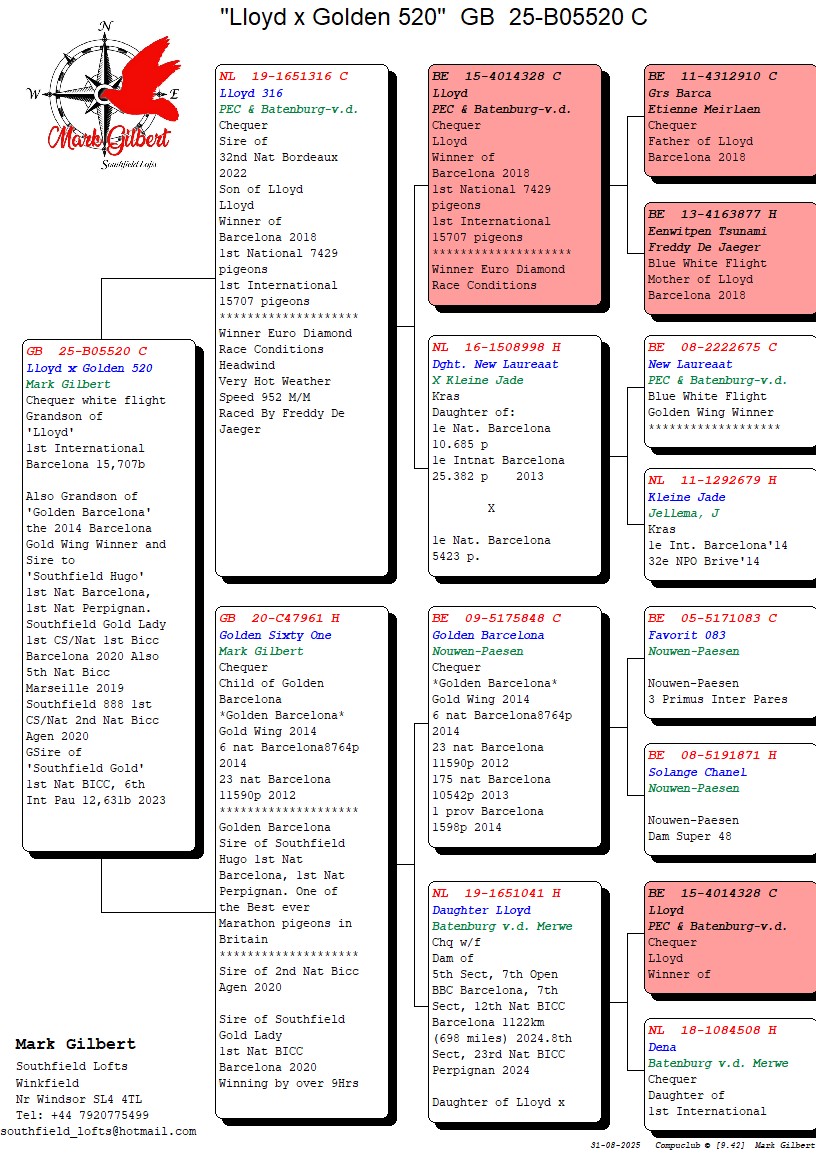The height and width of the screenshot is (1172, 816).
Task: Select the Dght. New Laureaat name
Action: tap(495, 364)
